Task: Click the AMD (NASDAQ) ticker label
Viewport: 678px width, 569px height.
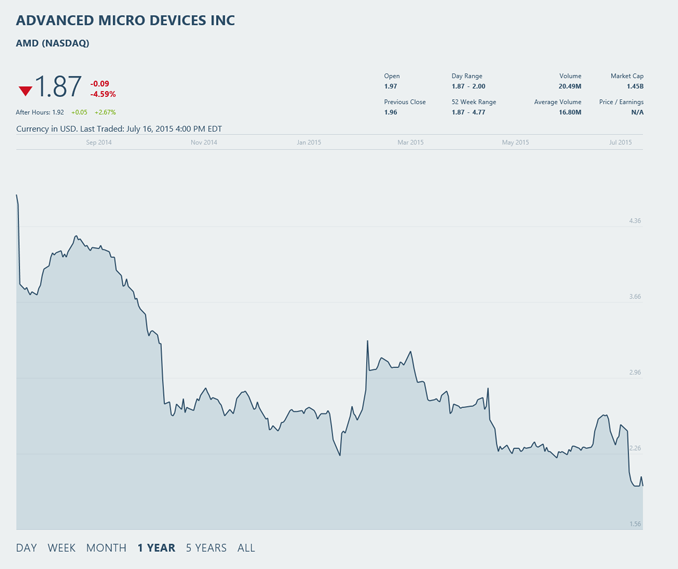Action: (53, 43)
